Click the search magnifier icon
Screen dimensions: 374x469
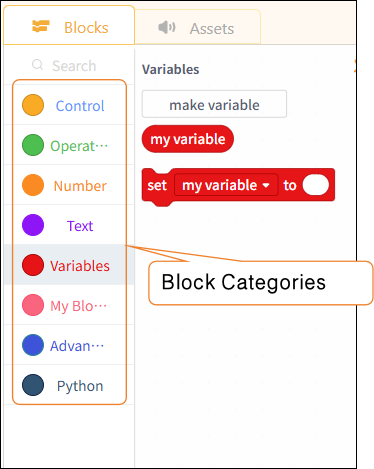coord(37,65)
